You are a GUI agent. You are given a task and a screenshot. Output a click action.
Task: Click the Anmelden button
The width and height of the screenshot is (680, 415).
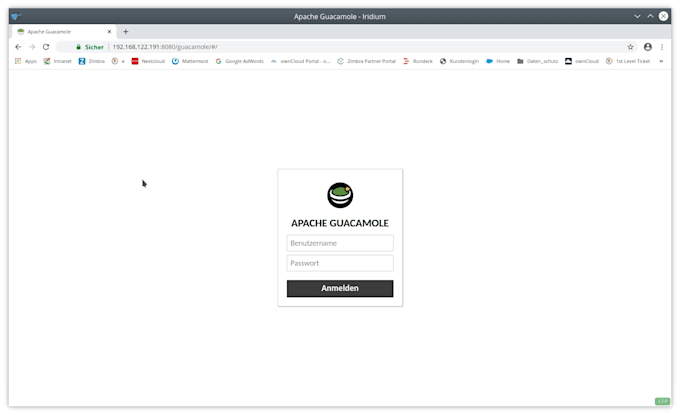click(x=340, y=288)
